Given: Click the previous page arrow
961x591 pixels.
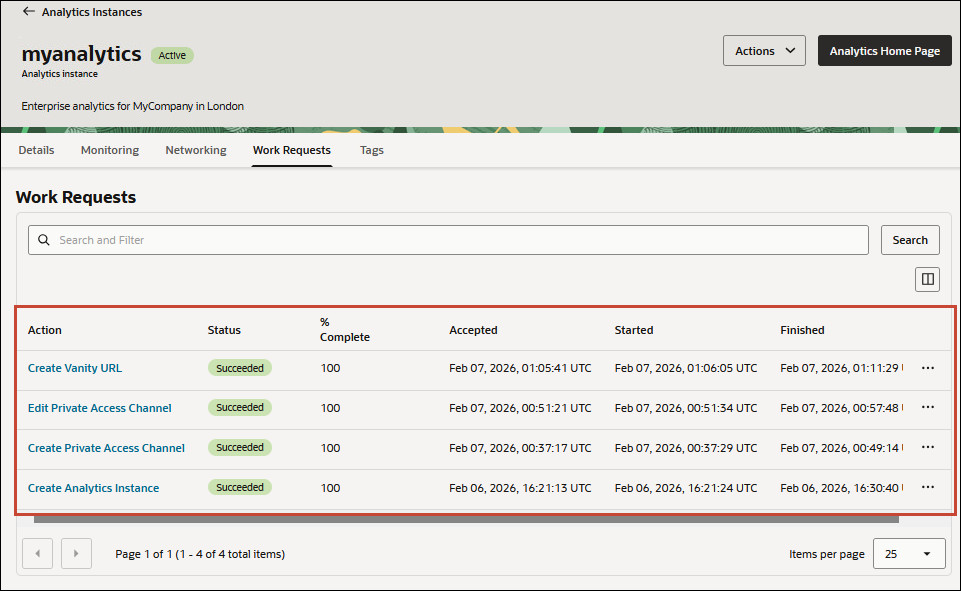Looking at the screenshot, I should [x=37, y=553].
